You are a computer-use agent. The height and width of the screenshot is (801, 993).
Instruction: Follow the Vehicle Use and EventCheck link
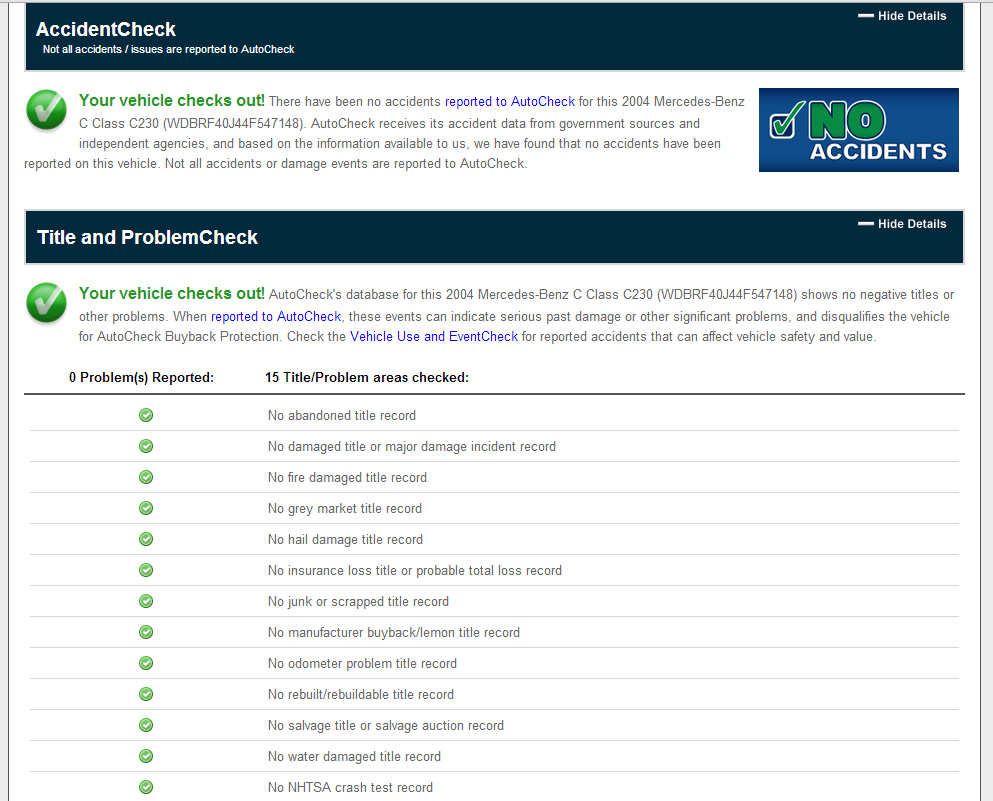click(434, 337)
